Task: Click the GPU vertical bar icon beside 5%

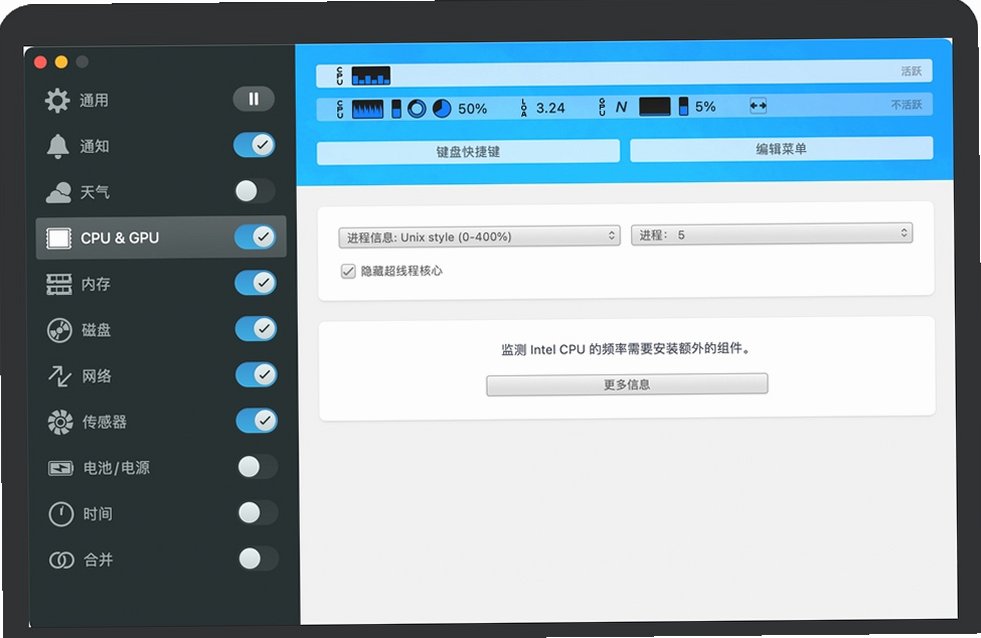Action: pyautogui.click(x=683, y=106)
